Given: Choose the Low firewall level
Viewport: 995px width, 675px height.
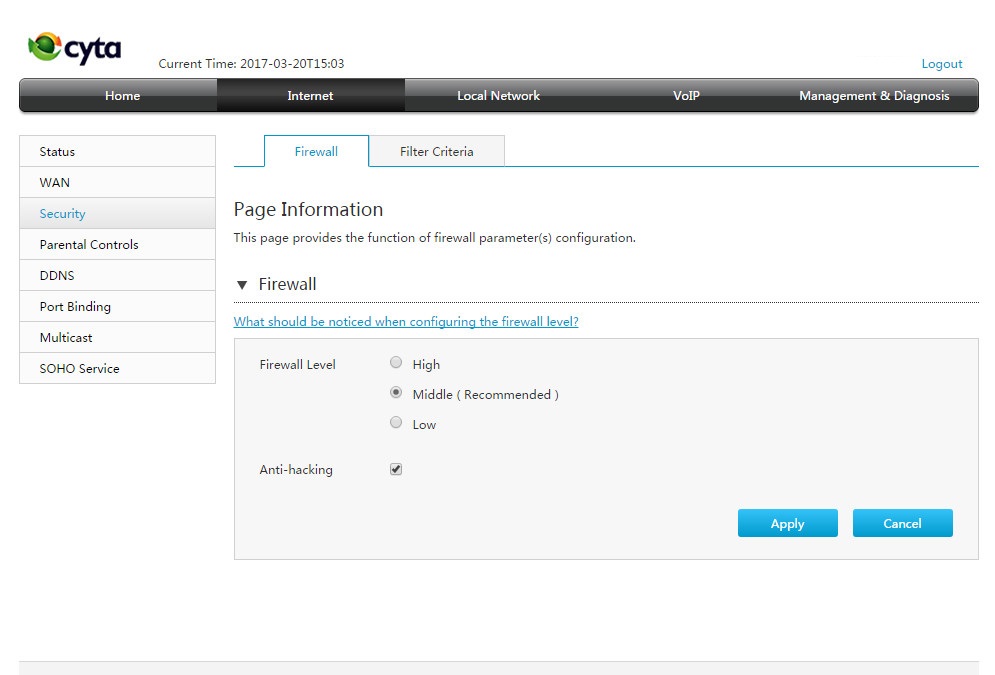Looking at the screenshot, I should pos(396,423).
